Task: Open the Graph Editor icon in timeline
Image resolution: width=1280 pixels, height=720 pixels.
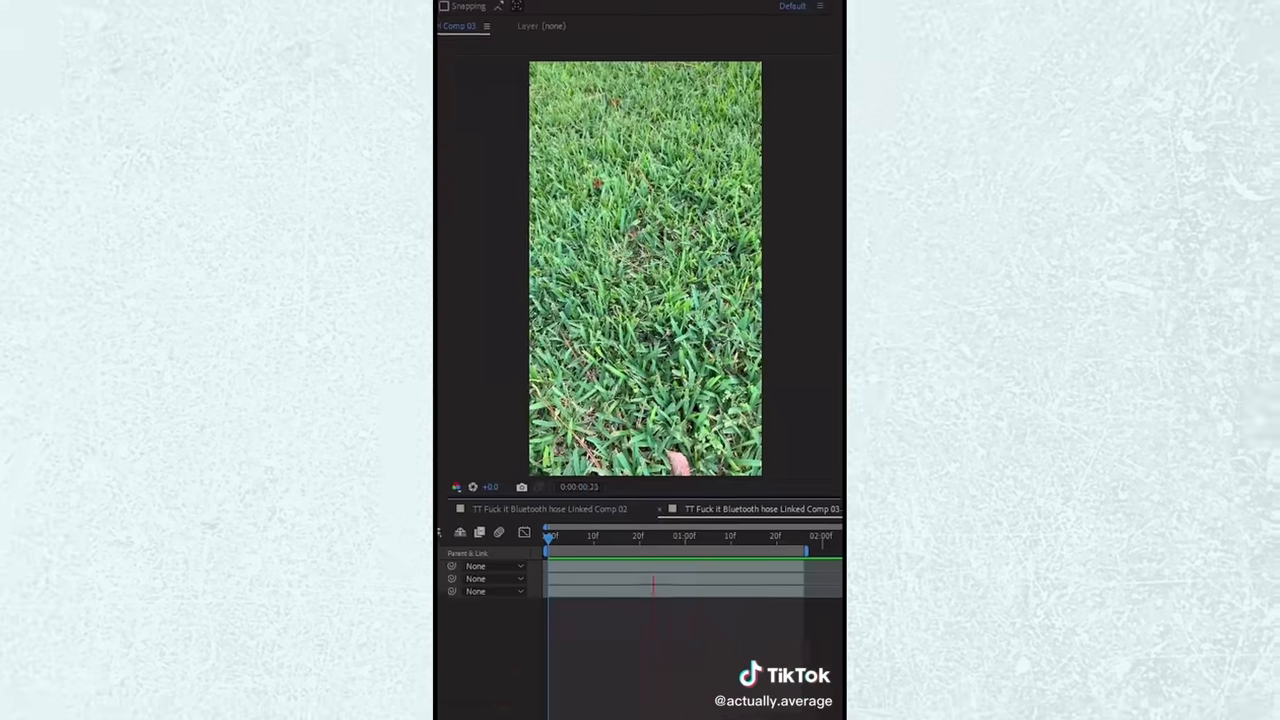Action: point(524,532)
